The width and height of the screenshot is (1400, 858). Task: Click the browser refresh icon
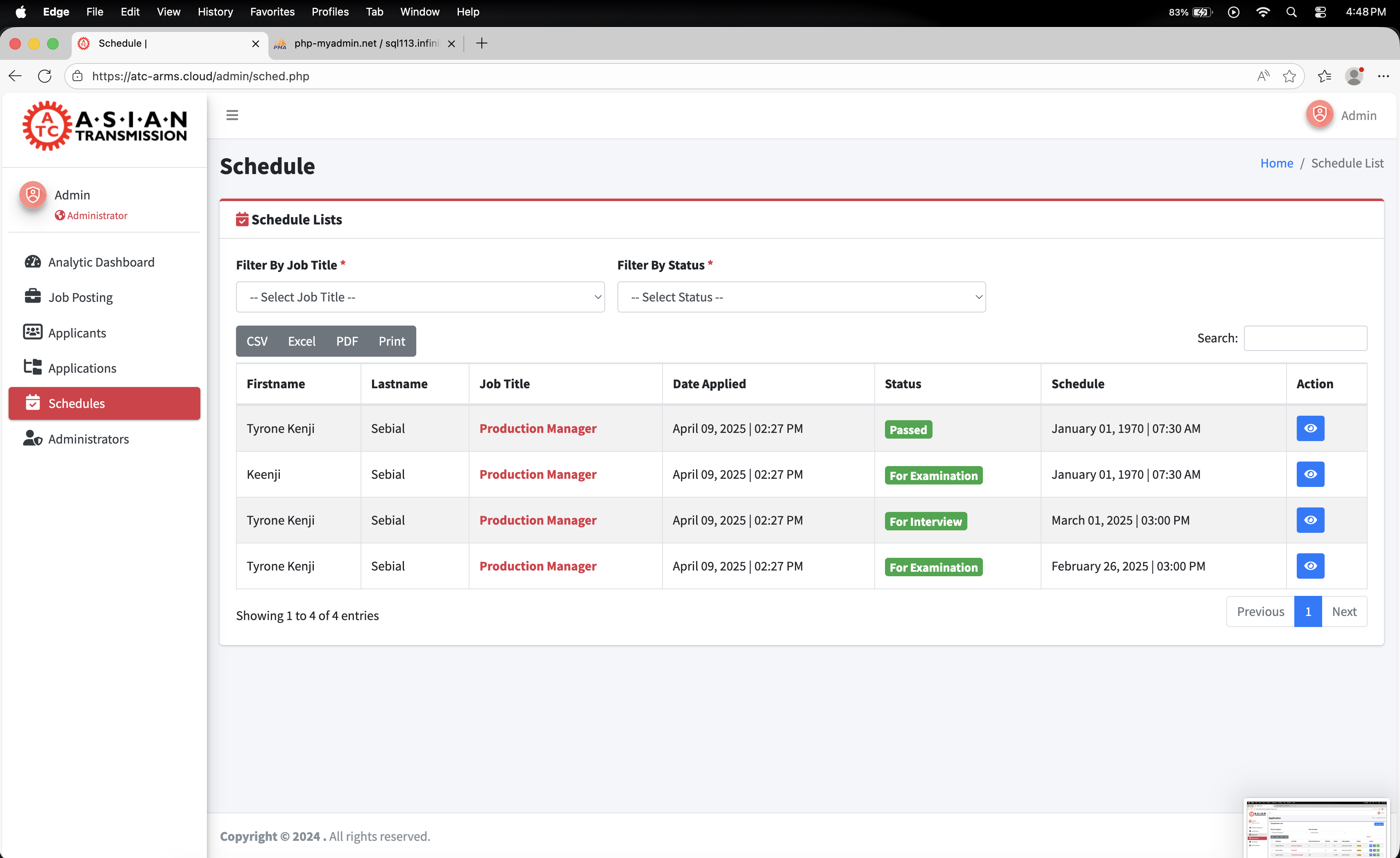pos(44,76)
